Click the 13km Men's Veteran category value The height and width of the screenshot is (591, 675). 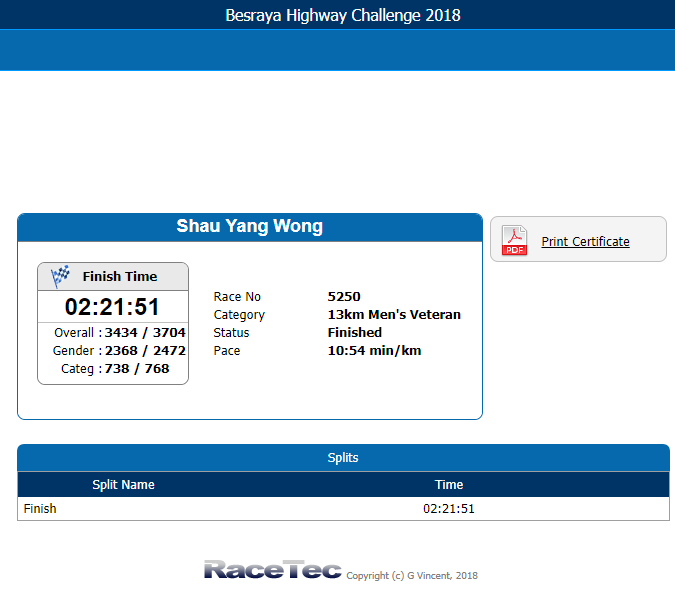[394, 315]
